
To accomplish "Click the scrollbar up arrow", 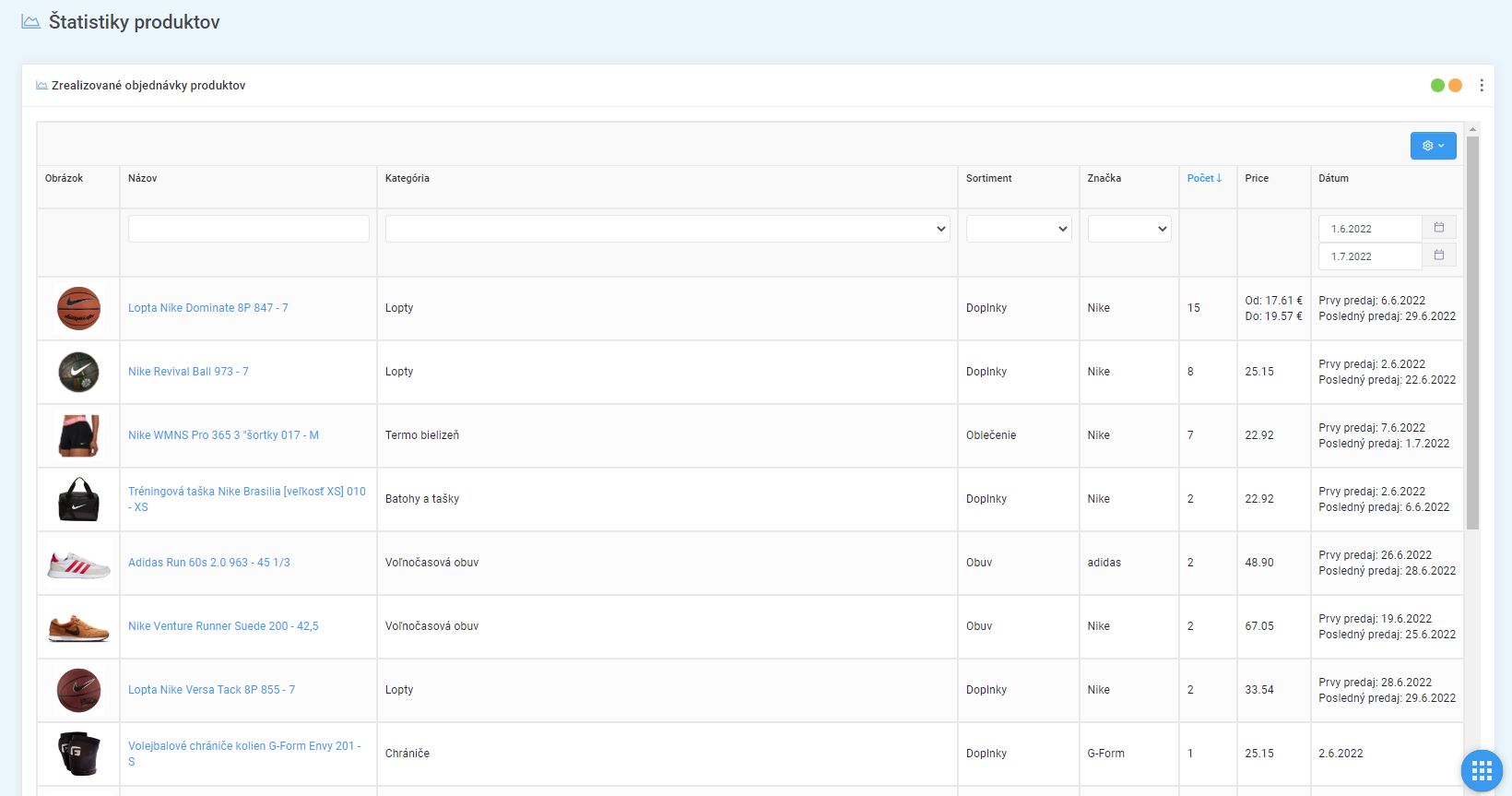I will tap(1472, 130).
